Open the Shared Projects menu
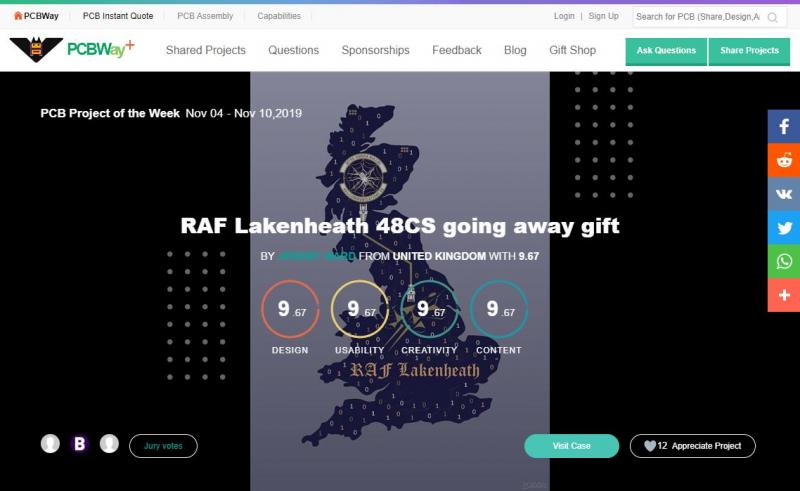 [206, 50]
